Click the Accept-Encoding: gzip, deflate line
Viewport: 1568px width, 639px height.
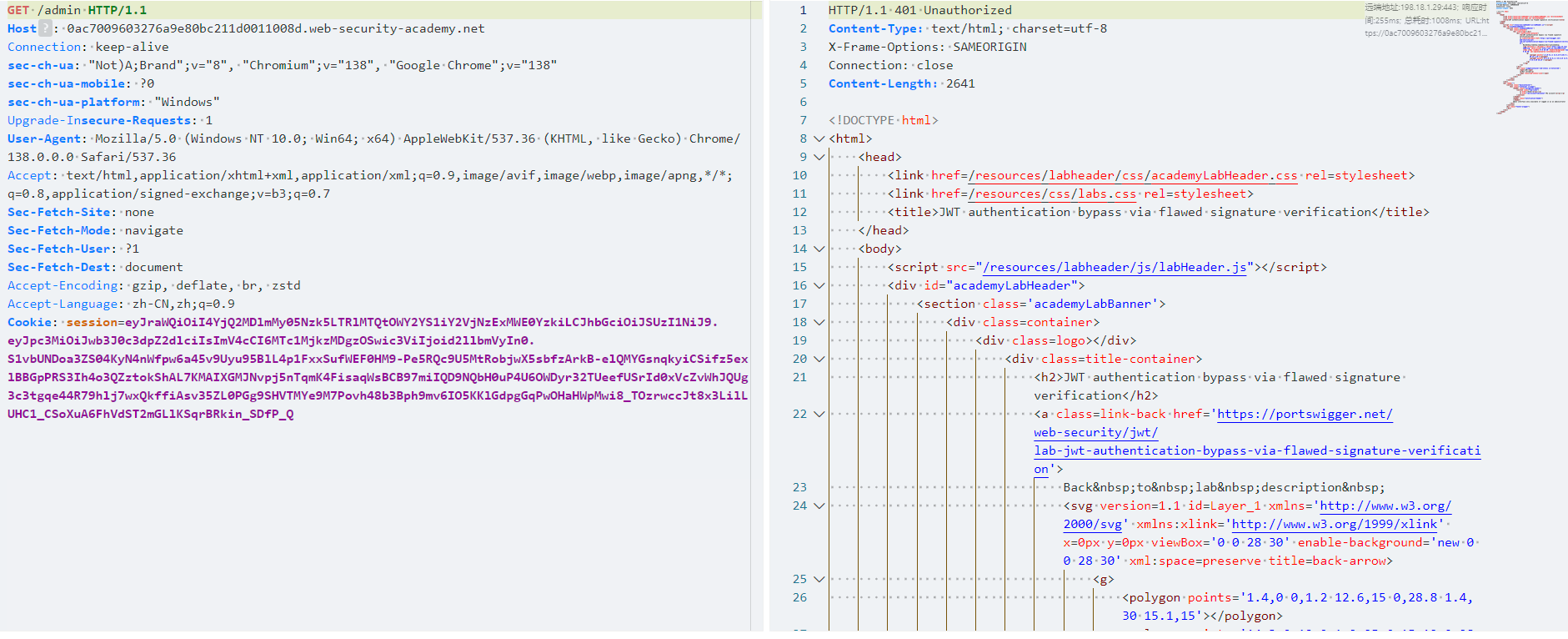tap(154, 285)
